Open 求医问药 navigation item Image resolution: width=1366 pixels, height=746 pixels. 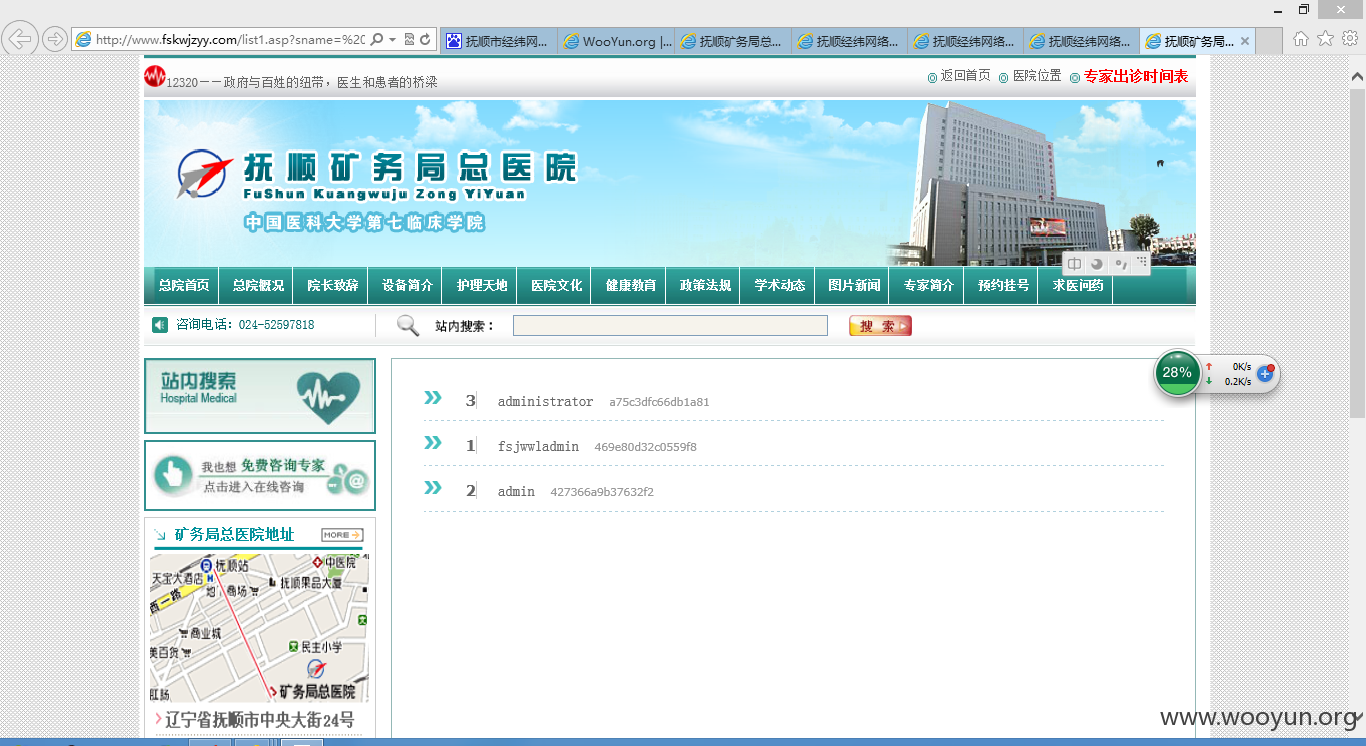[x=1078, y=285]
